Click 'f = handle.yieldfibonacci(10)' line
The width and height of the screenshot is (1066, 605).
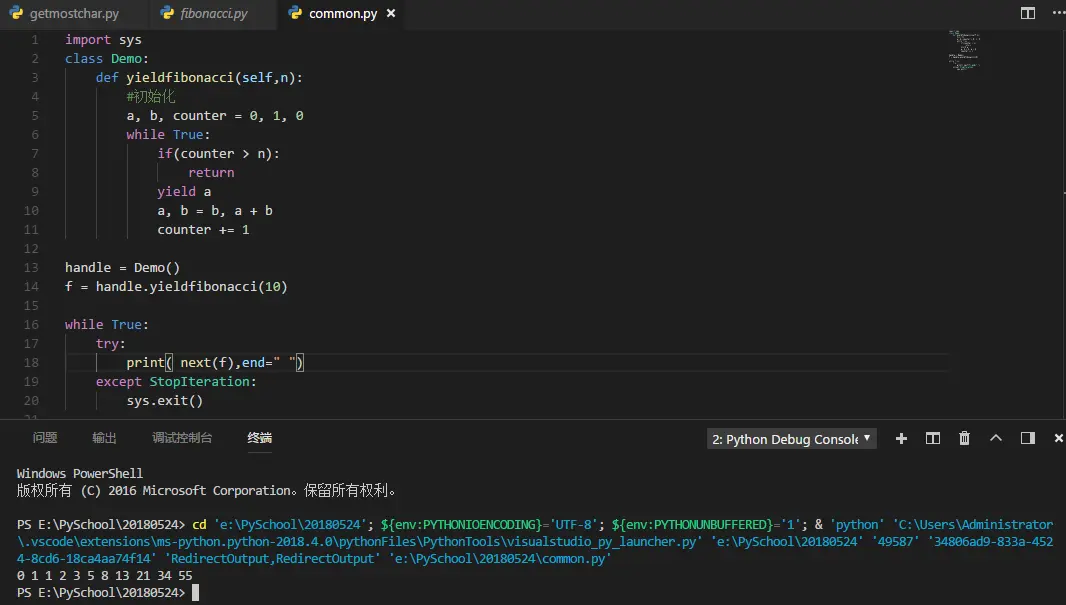(x=176, y=287)
